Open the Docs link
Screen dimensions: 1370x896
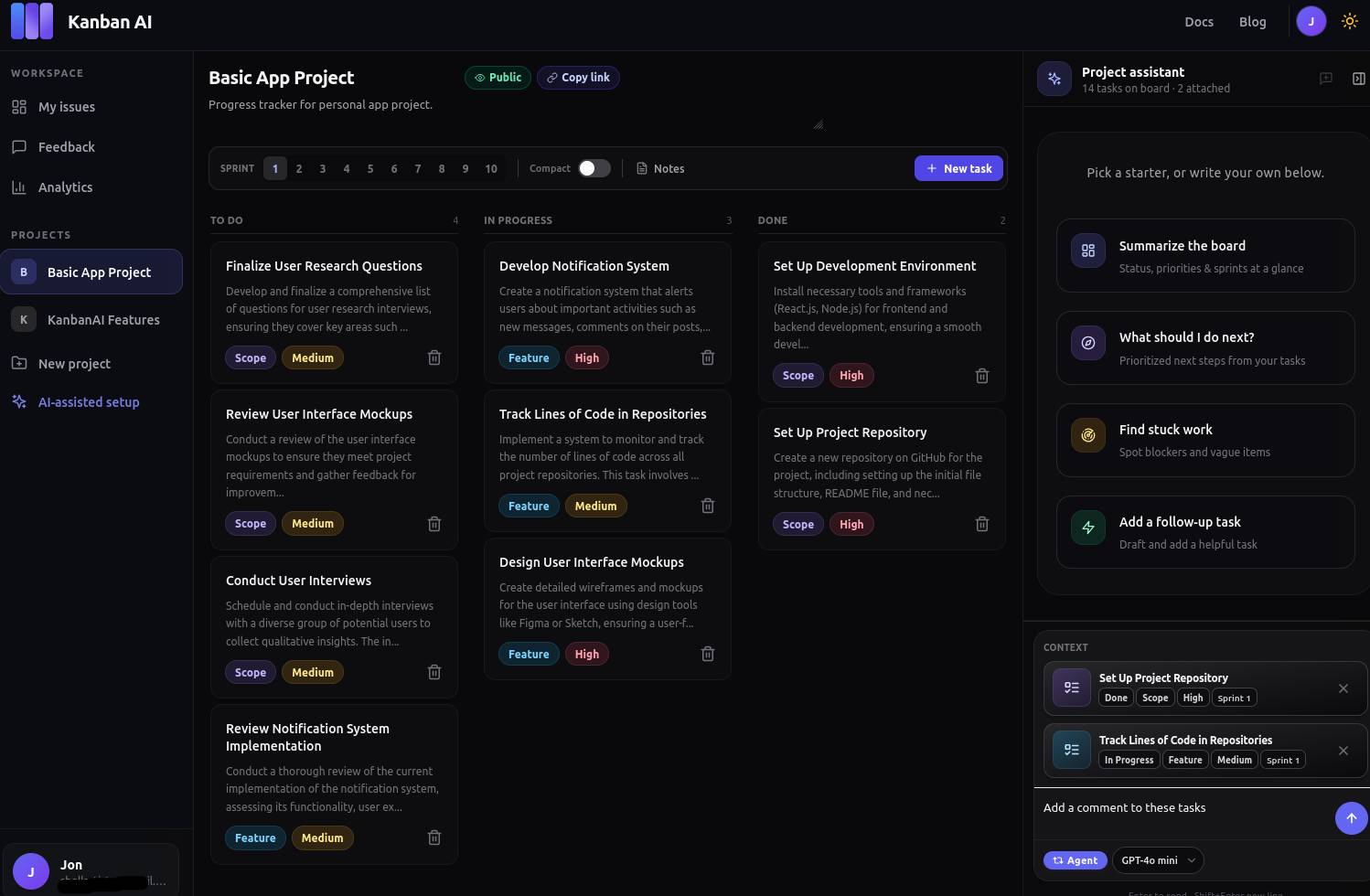pos(1199,21)
